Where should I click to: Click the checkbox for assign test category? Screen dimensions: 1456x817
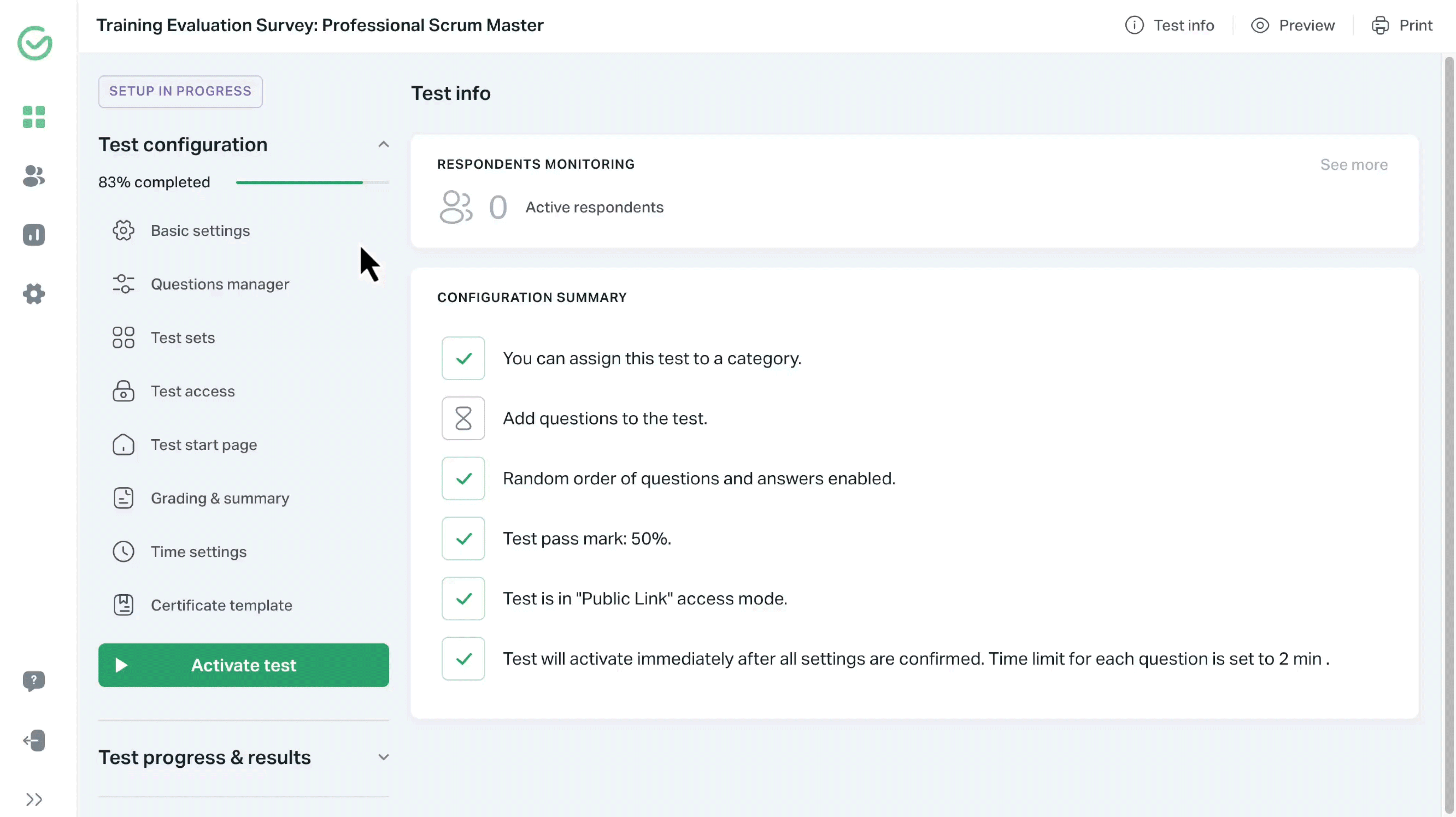[x=463, y=358]
